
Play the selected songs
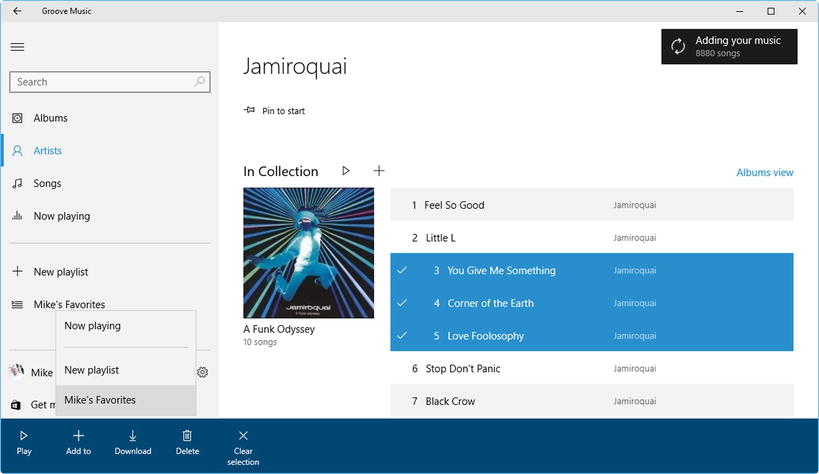(x=24, y=443)
